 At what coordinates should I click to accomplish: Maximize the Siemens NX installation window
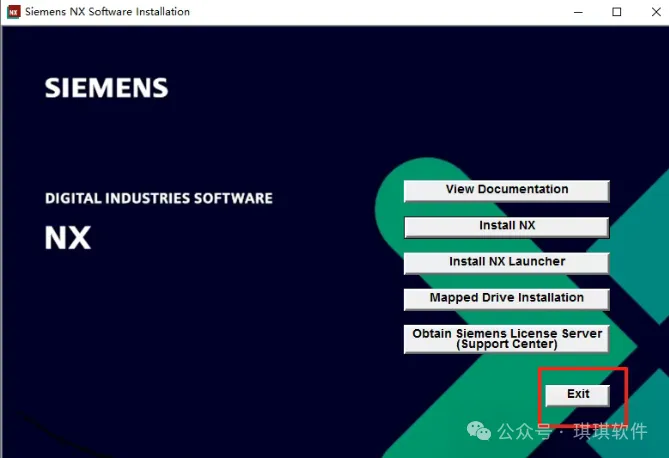(x=617, y=12)
